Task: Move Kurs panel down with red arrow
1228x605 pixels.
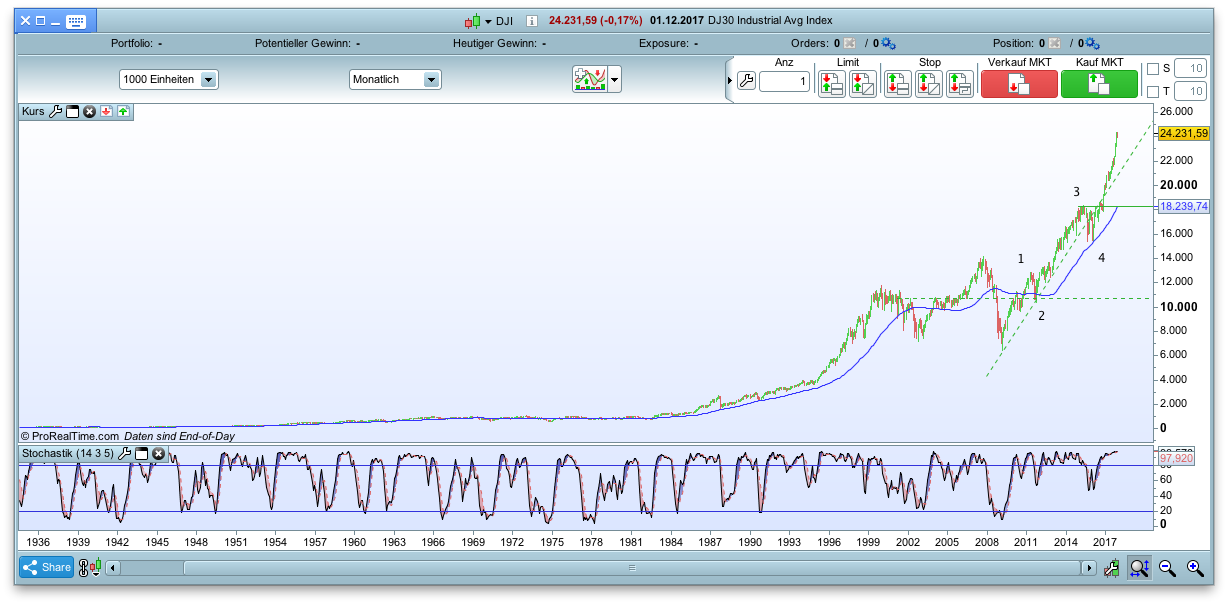Action: [x=106, y=112]
